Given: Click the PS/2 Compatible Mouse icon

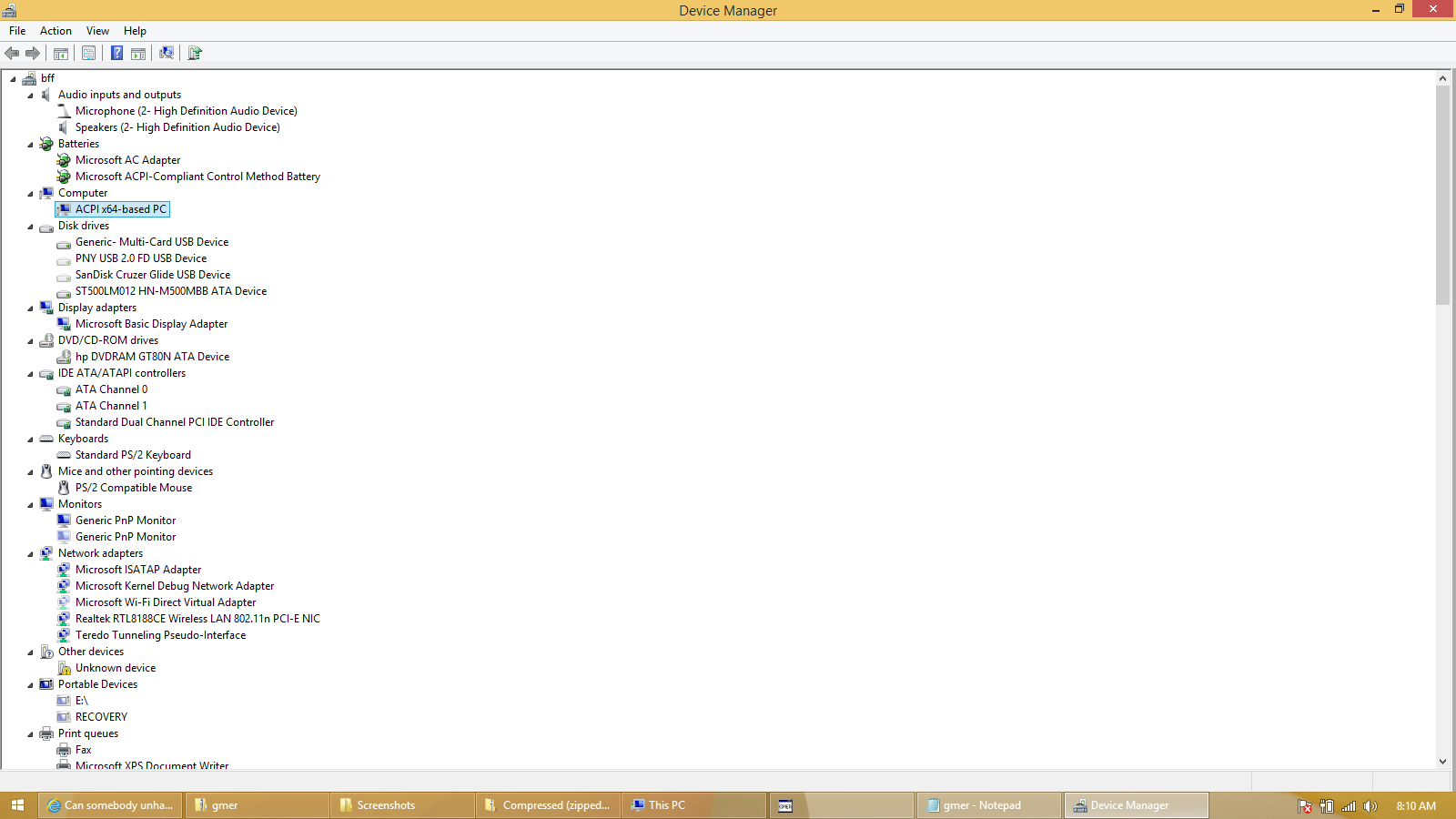Looking at the screenshot, I should [x=64, y=488].
